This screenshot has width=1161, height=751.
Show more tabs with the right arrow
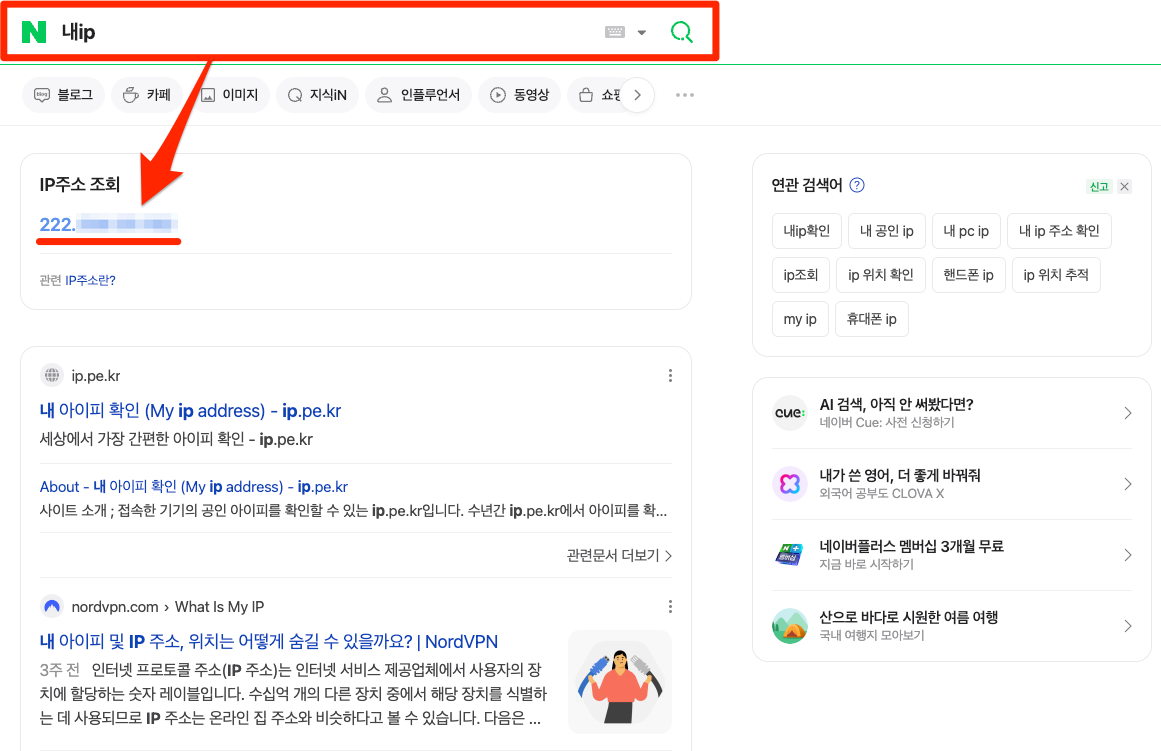pos(637,95)
